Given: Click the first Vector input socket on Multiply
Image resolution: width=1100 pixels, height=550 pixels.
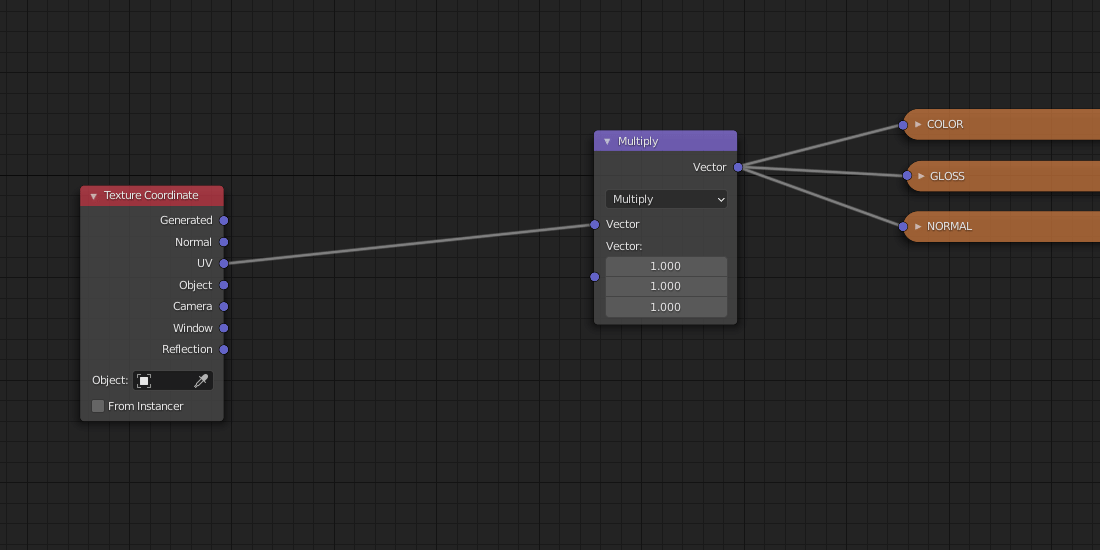Looking at the screenshot, I should [x=595, y=224].
